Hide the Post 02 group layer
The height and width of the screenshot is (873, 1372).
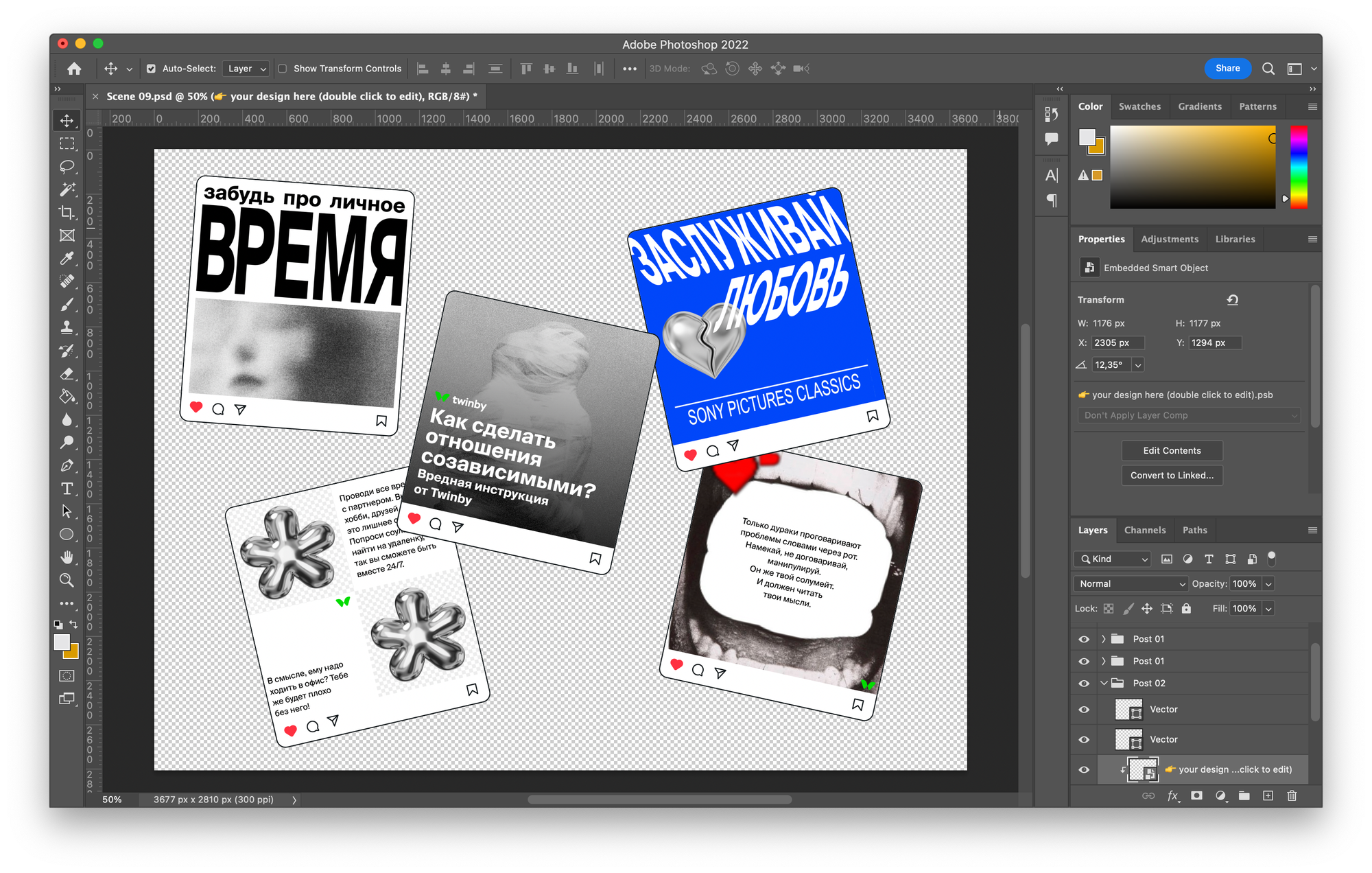[x=1084, y=684]
